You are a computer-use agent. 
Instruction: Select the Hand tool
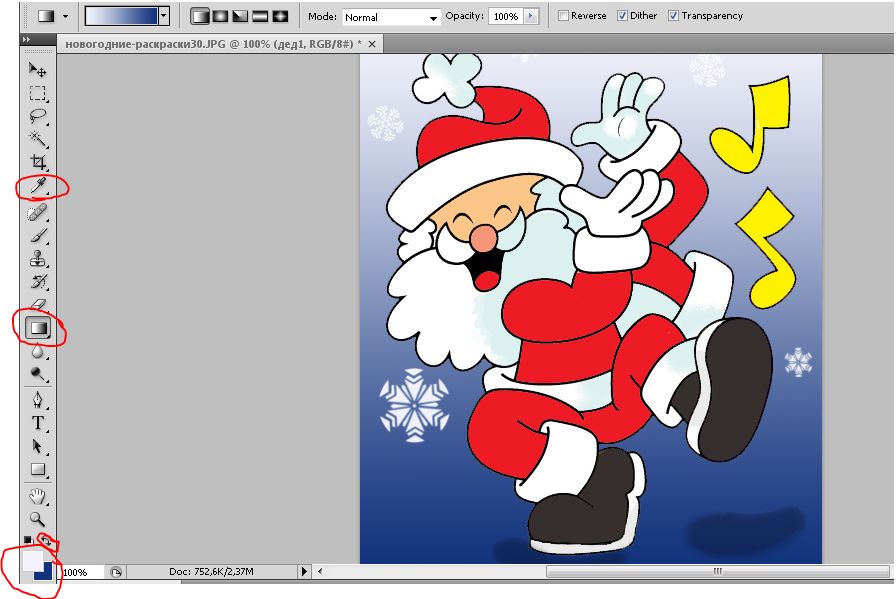coord(38,496)
